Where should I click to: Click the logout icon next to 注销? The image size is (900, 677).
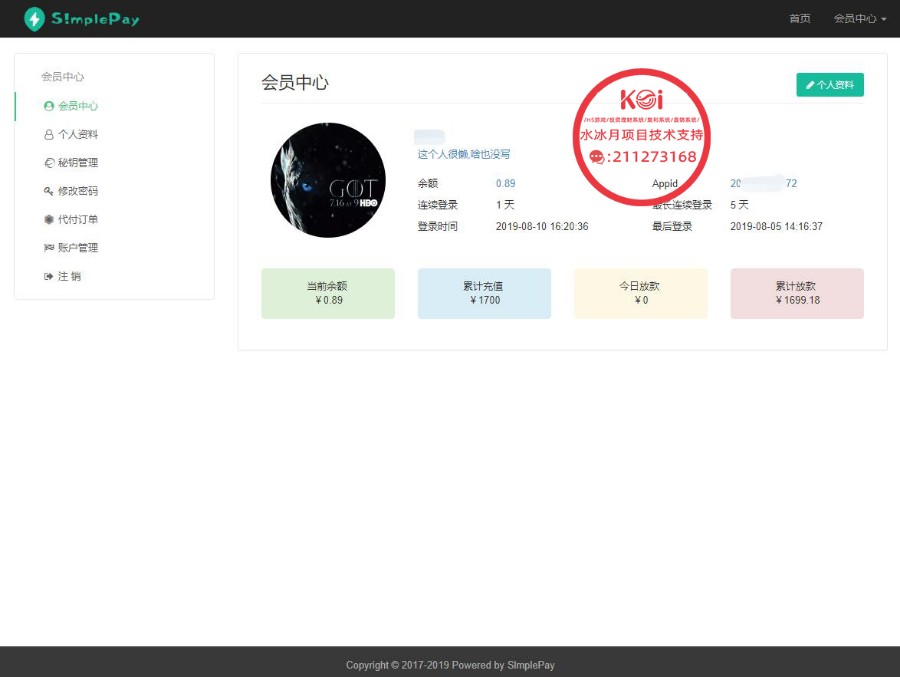50,276
